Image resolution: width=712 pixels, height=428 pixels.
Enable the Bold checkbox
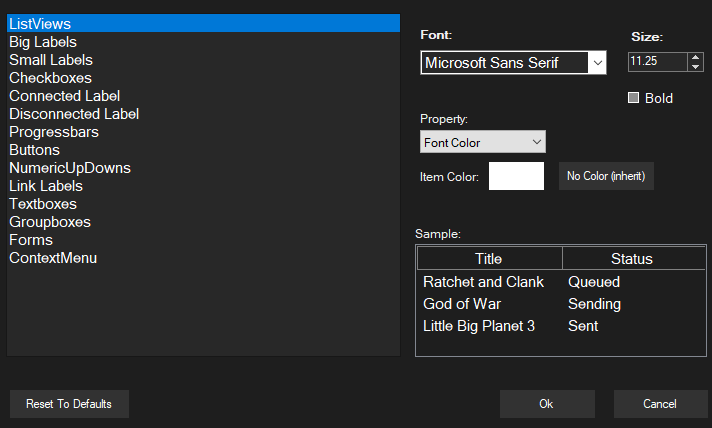pyautogui.click(x=633, y=98)
